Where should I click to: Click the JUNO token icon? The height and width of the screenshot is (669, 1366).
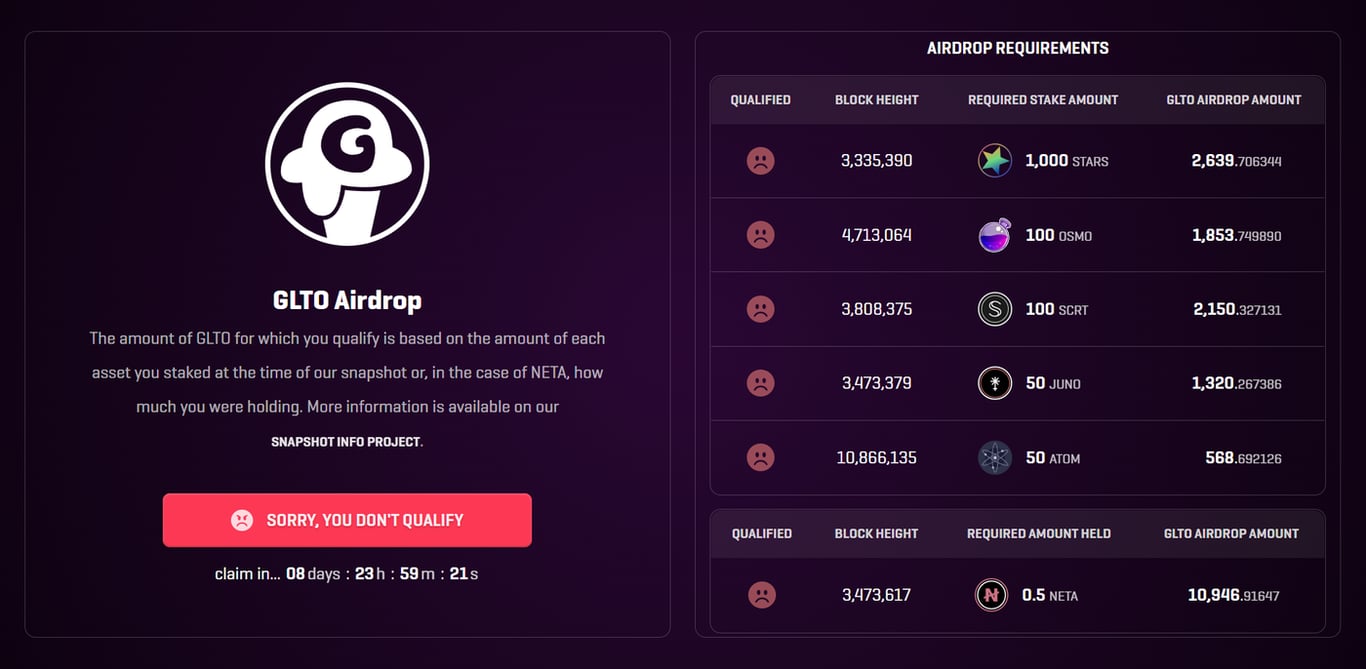[x=994, y=383]
